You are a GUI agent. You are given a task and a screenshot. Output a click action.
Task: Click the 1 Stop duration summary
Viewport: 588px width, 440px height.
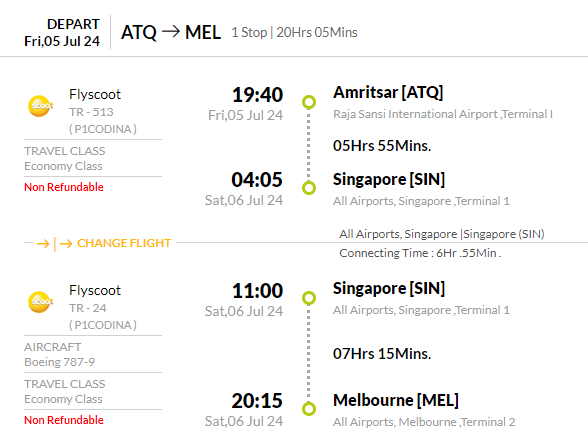[294, 32]
